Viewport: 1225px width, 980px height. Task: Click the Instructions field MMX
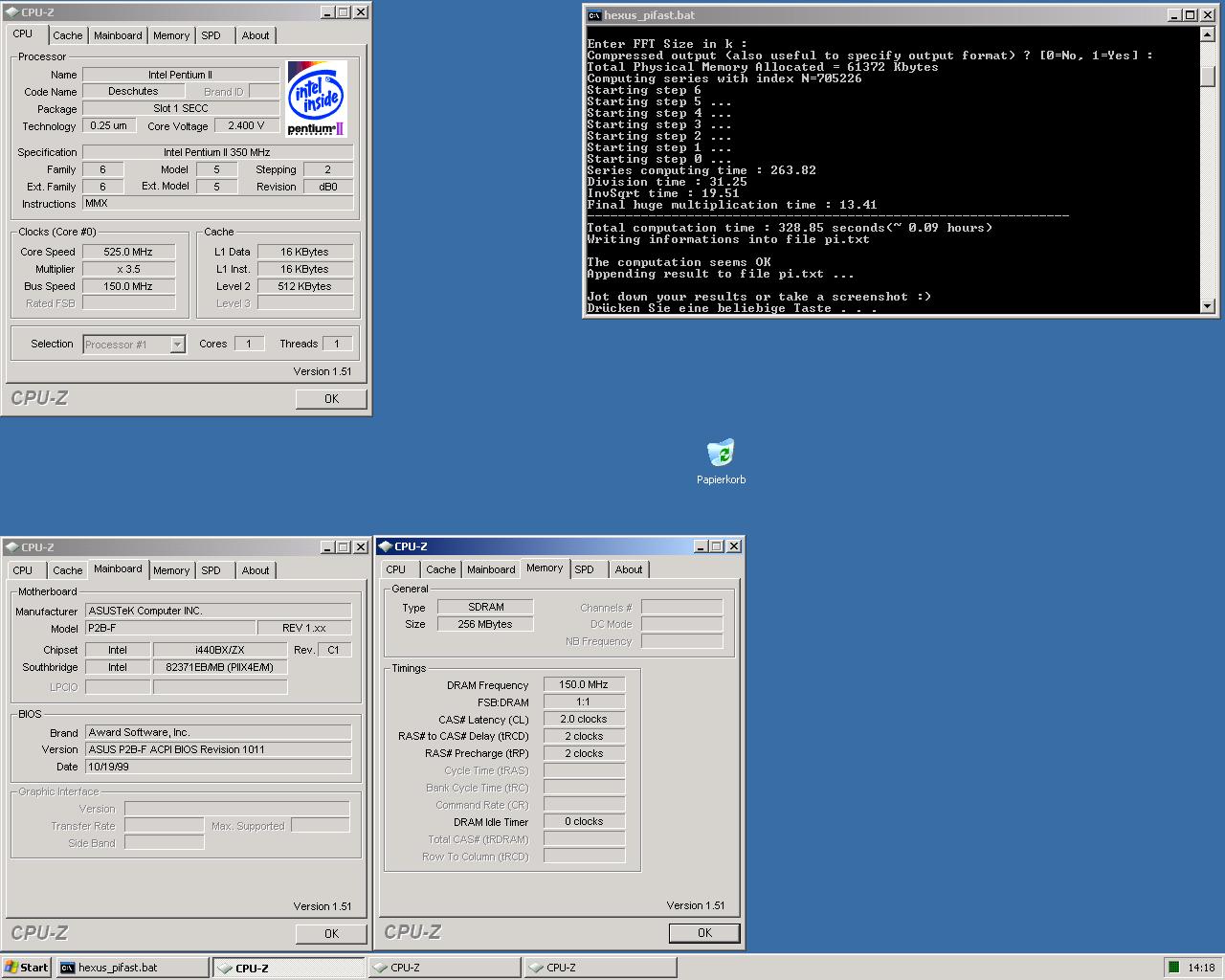point(217,204)
